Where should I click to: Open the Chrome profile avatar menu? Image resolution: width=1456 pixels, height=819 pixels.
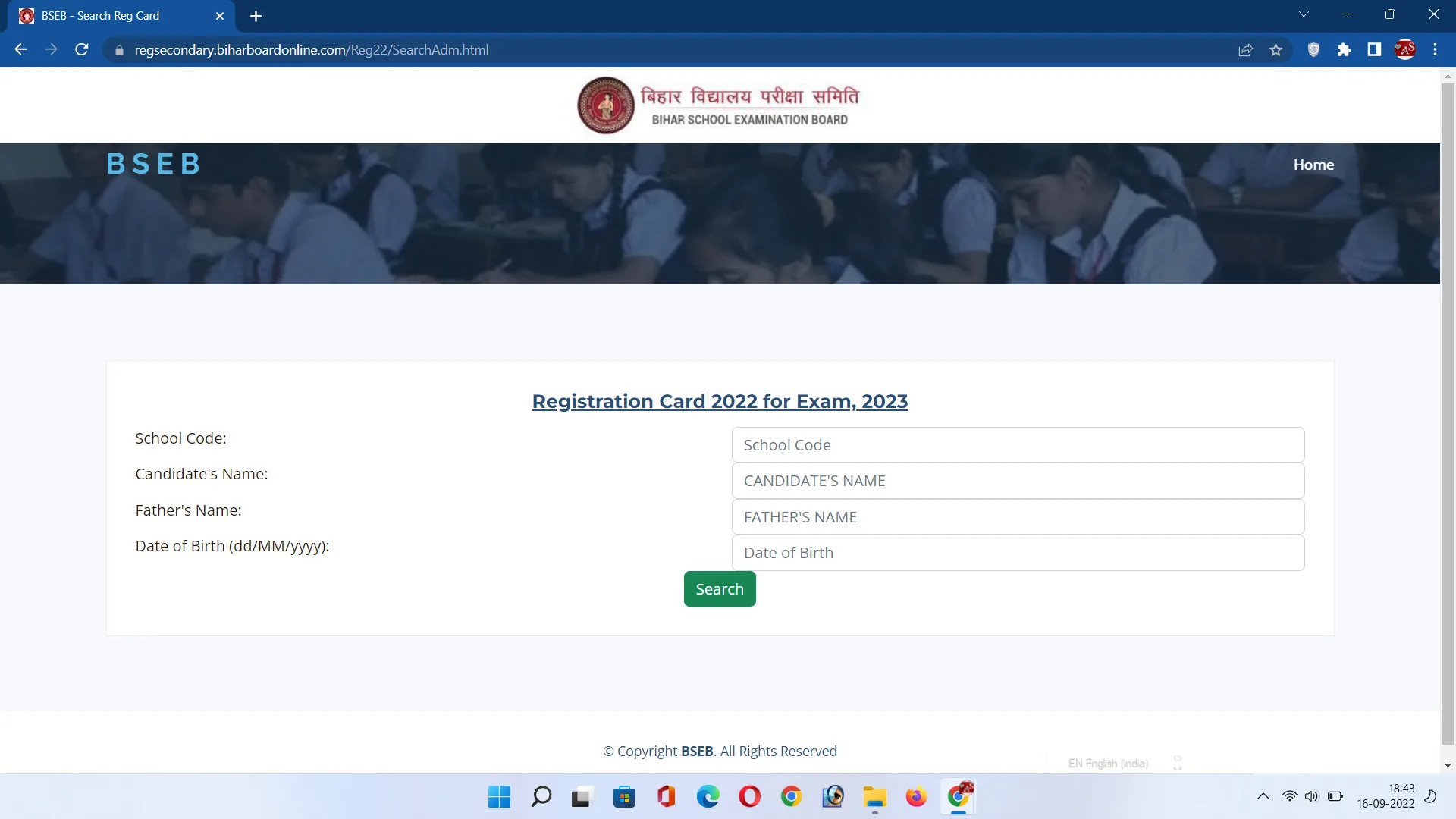[1405, 49]
